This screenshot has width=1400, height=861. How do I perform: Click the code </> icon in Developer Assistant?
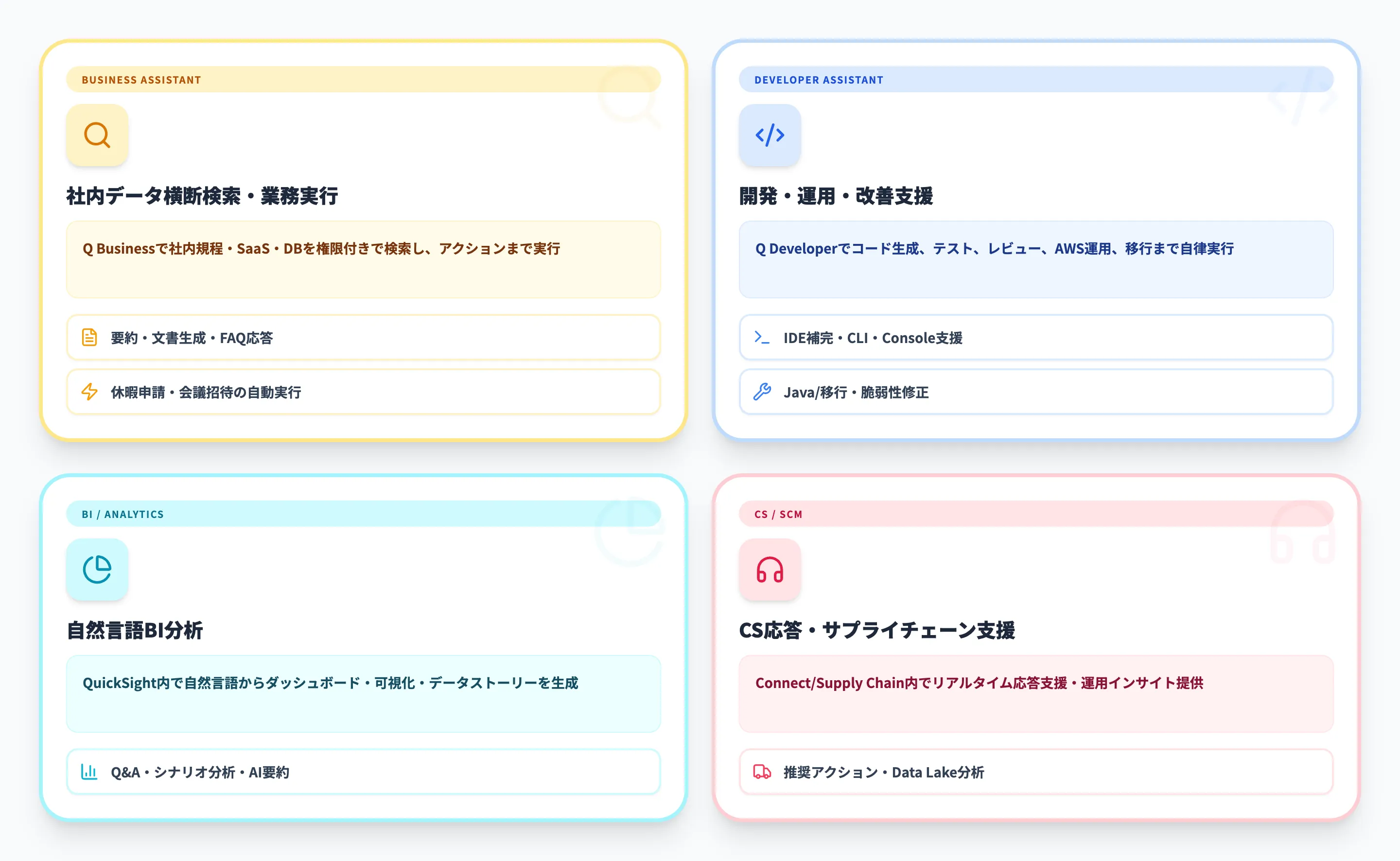pyautogui.click(x=770, y=136)
